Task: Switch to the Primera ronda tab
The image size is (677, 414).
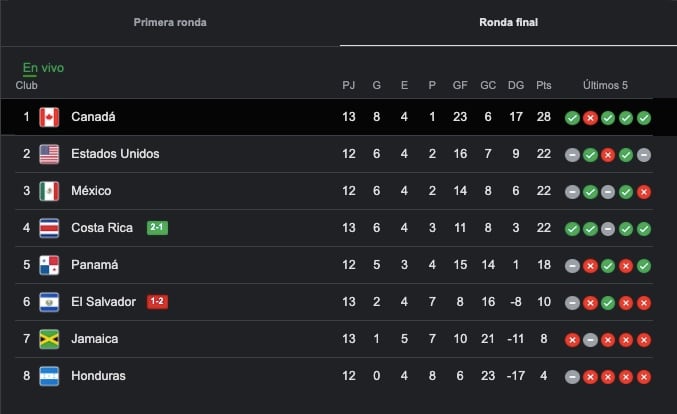Action: click(170, 22)
